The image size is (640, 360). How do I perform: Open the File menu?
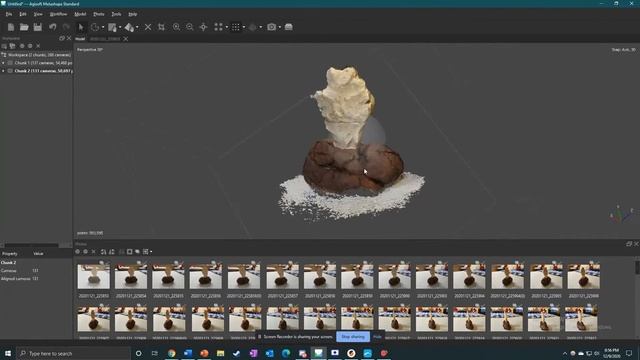(9, 14)
